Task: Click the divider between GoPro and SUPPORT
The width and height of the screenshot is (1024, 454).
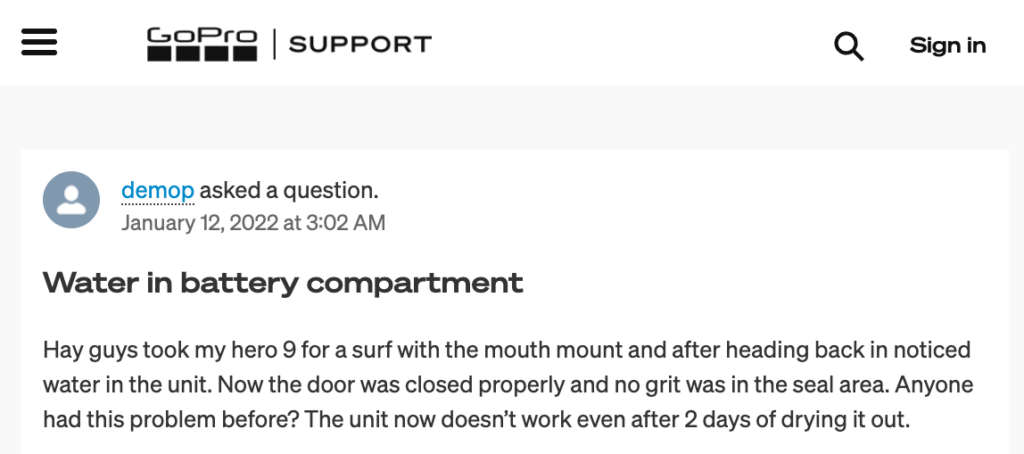Action: (x=272, y=43)
